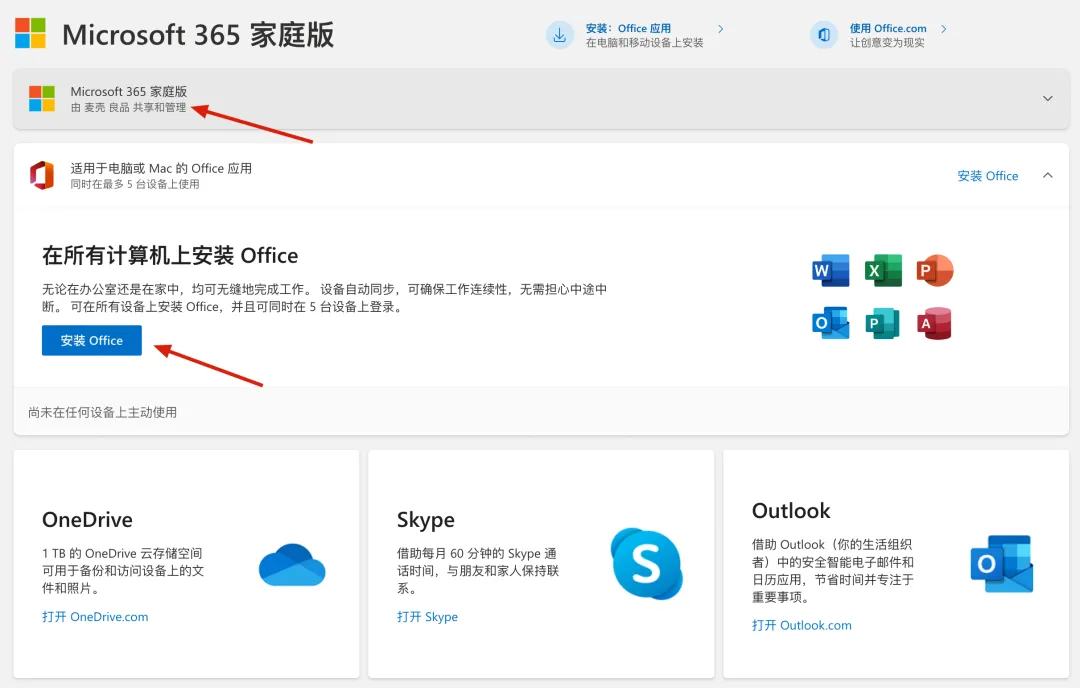Viewport: 1080px width, 688px height.
Task: Click the 尚未在任何设备上主动使用 status text
Action: 103,412
